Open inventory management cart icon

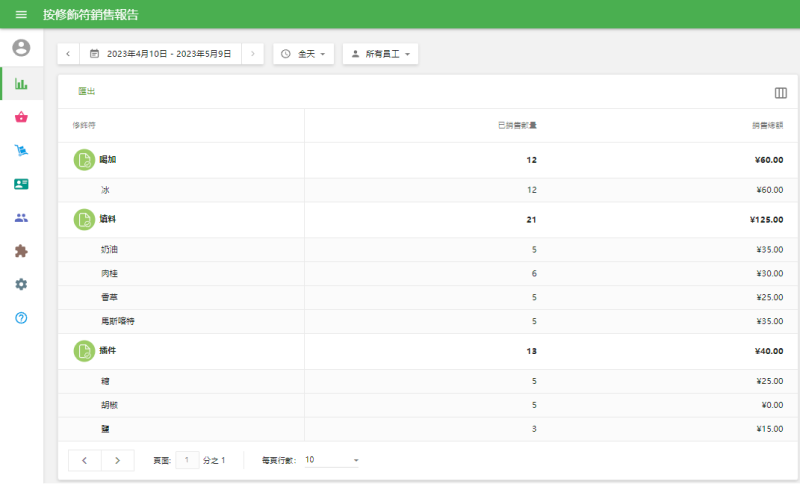[21, 151]
